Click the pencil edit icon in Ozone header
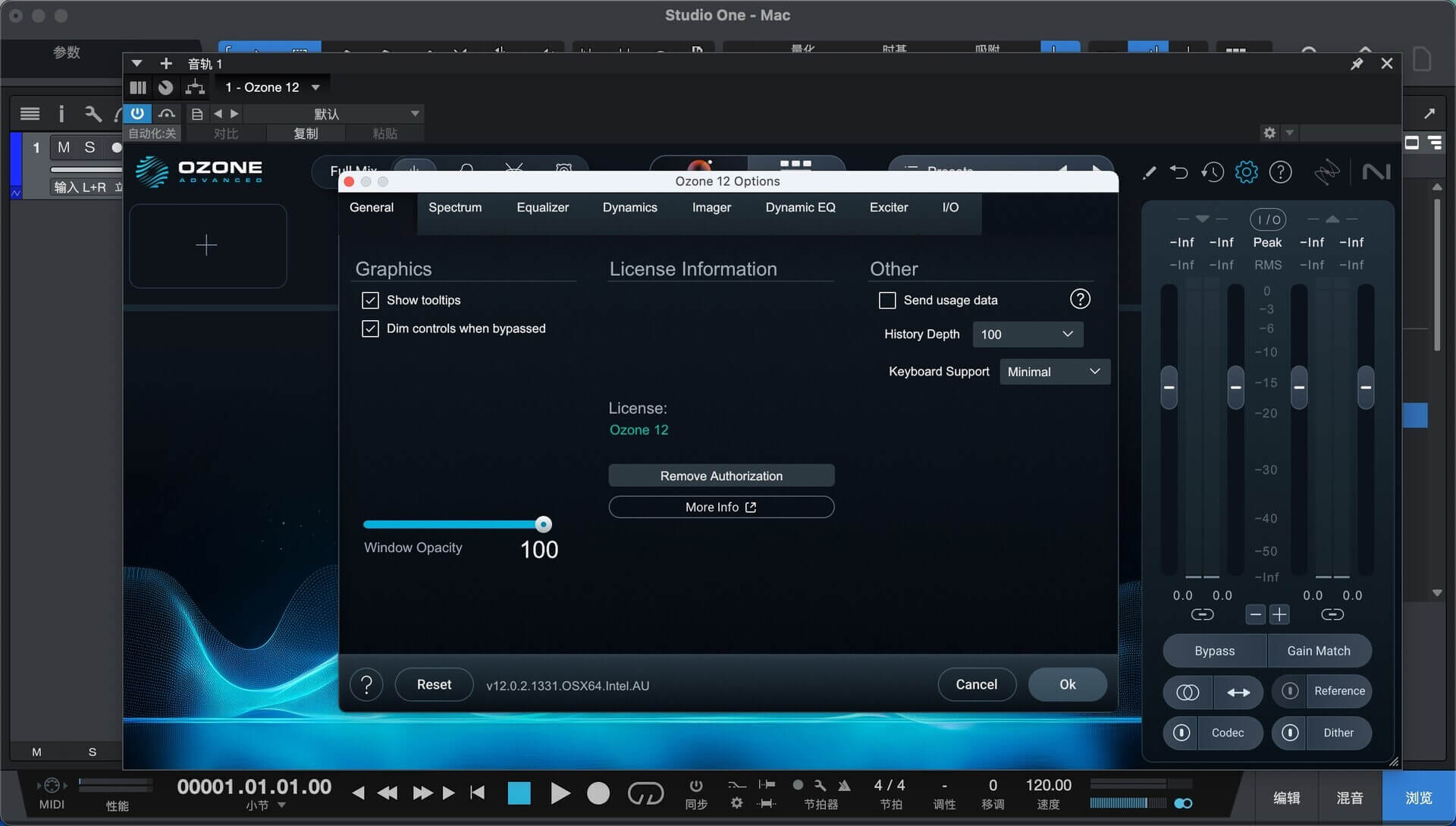The height and width of the screenshot is (826, 1456). [1149, 173]
